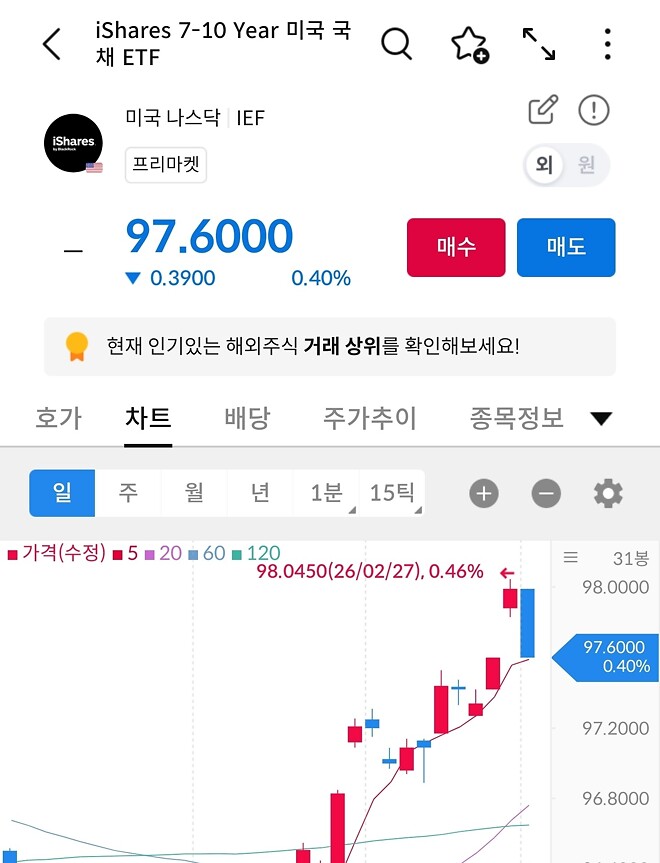Open chart settings gear
The height and width of the screenshot is (863, 660).
(x=608, y=493)
